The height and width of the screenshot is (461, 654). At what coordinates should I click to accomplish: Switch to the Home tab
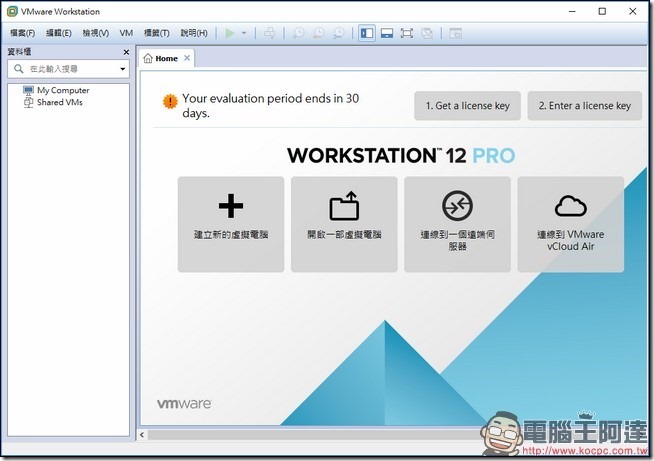[166, 58]
